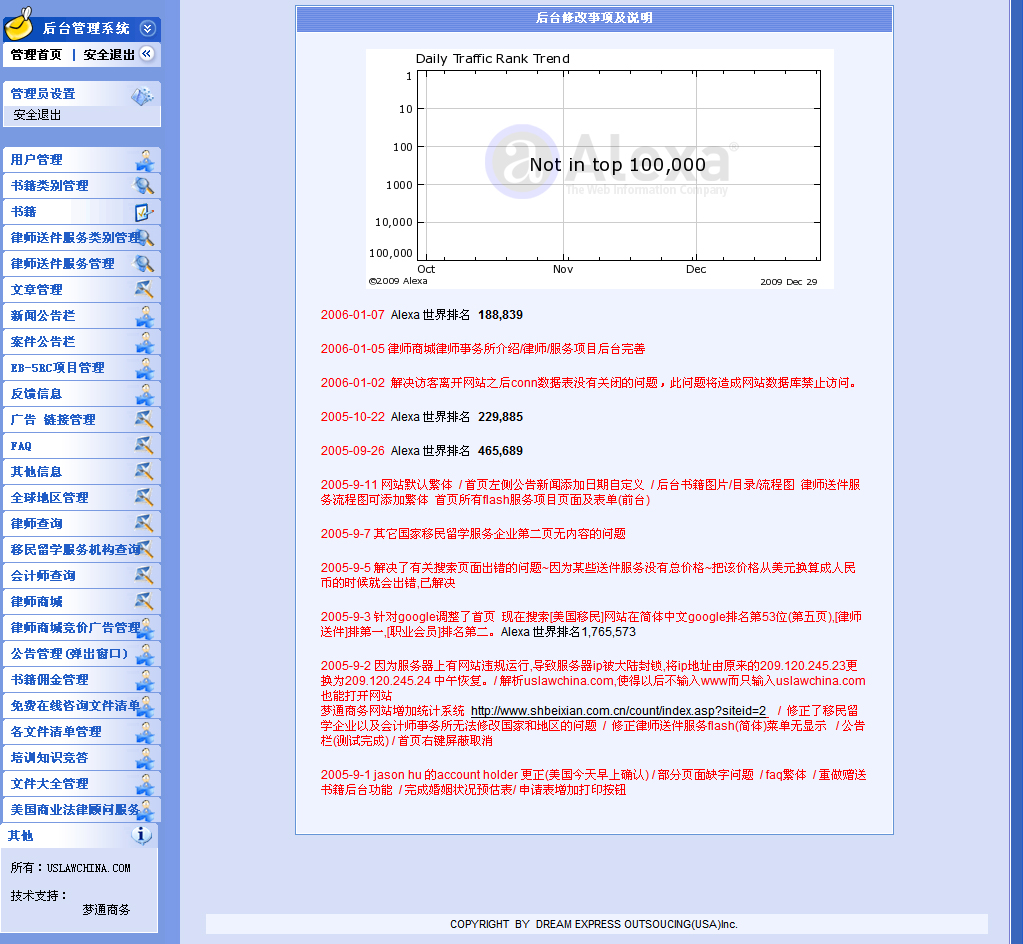Click the magnifier icon beside 书籍类别管理

[x=144, y=186]
